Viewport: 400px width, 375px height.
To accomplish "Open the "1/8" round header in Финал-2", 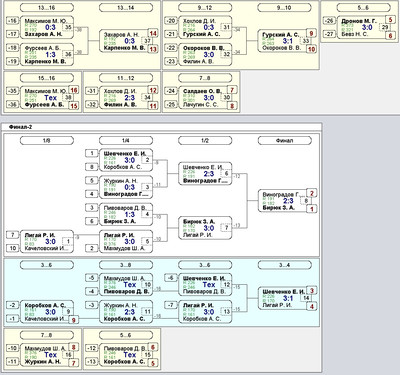I will [47, 141].
